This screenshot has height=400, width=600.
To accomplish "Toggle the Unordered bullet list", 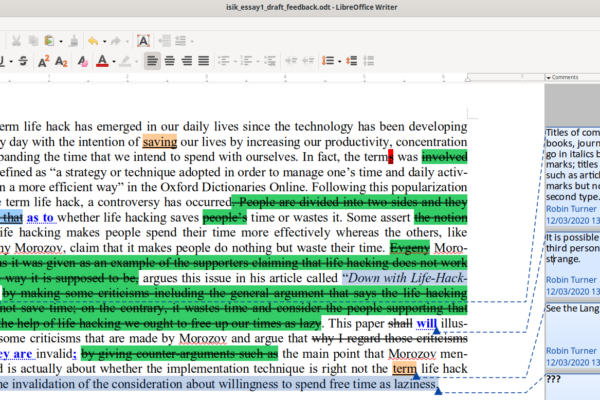I will tap(223, 61).
